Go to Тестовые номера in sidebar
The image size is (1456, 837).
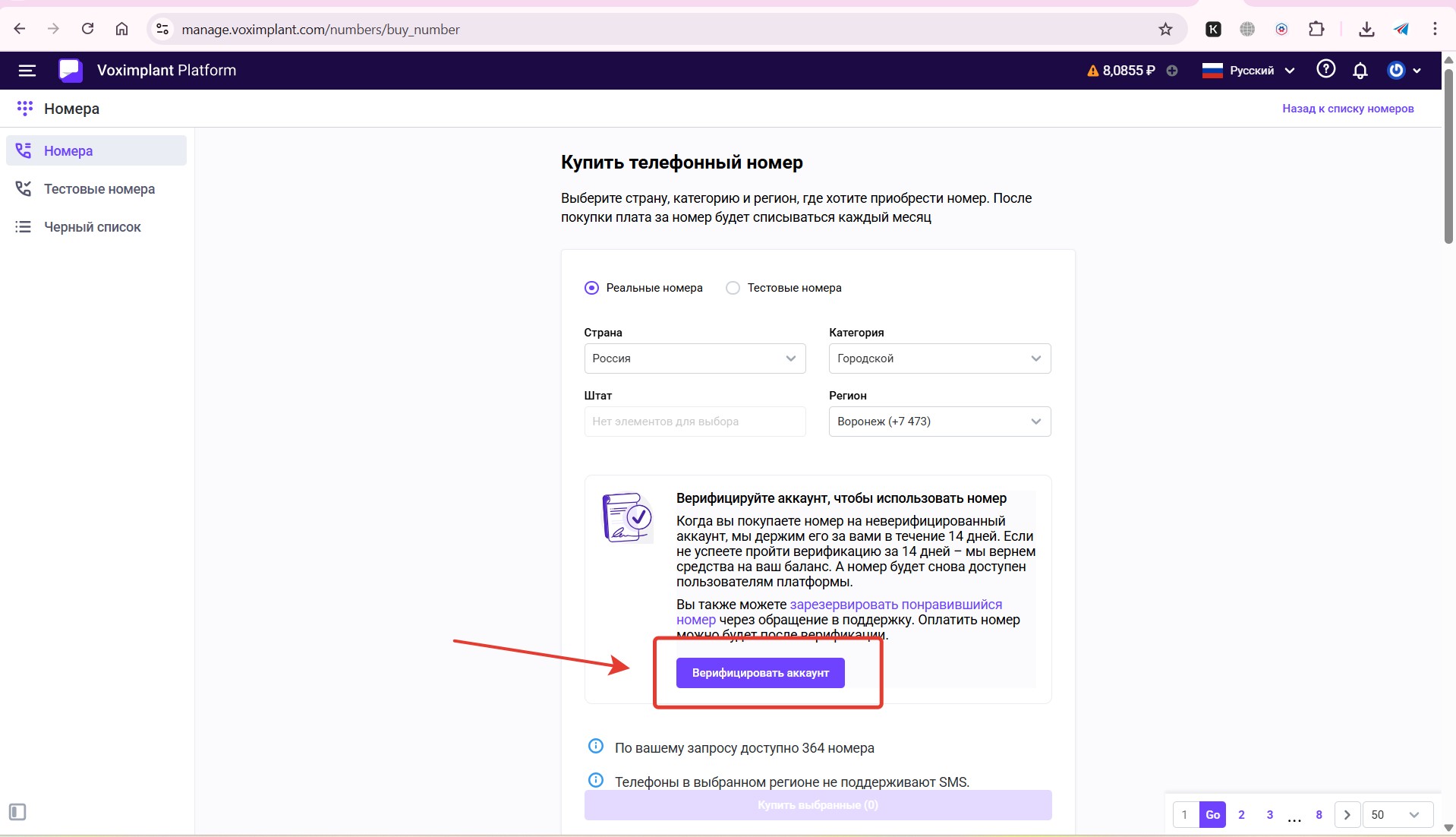99,189
